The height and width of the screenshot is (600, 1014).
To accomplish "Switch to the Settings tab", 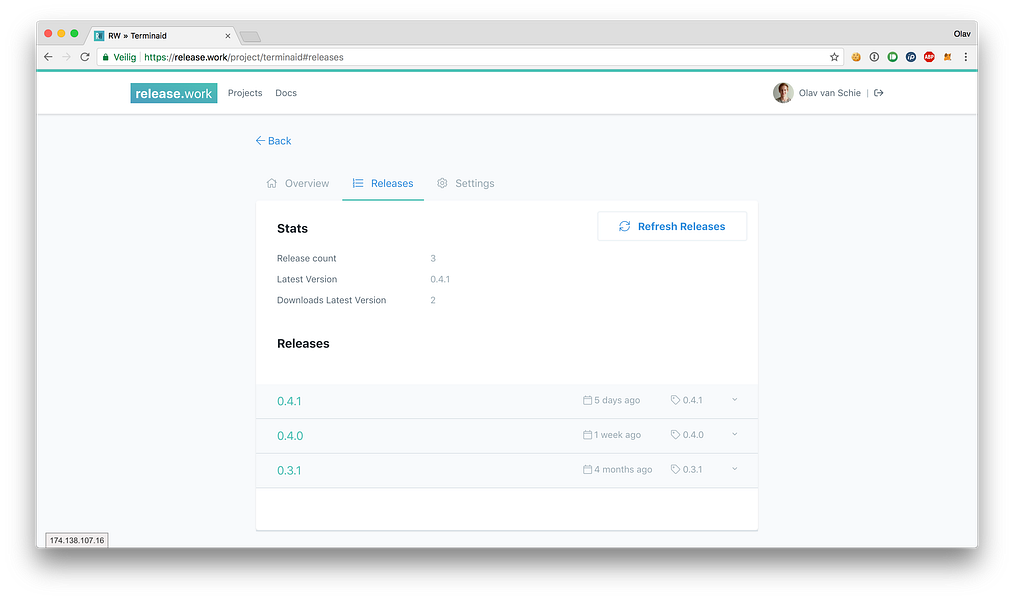I will (466, 183).
